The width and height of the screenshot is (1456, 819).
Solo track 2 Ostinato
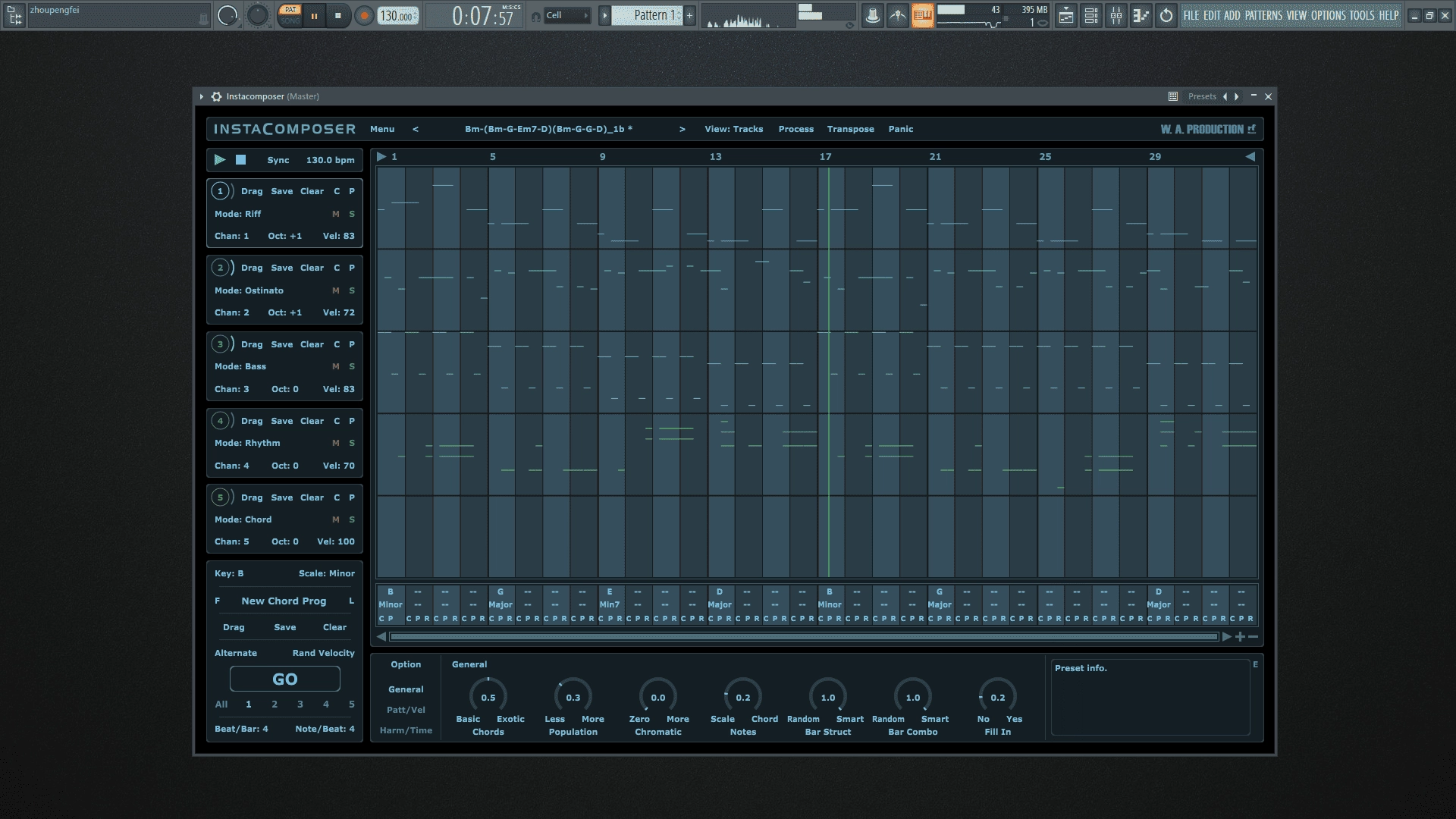[x=352, y=290]
